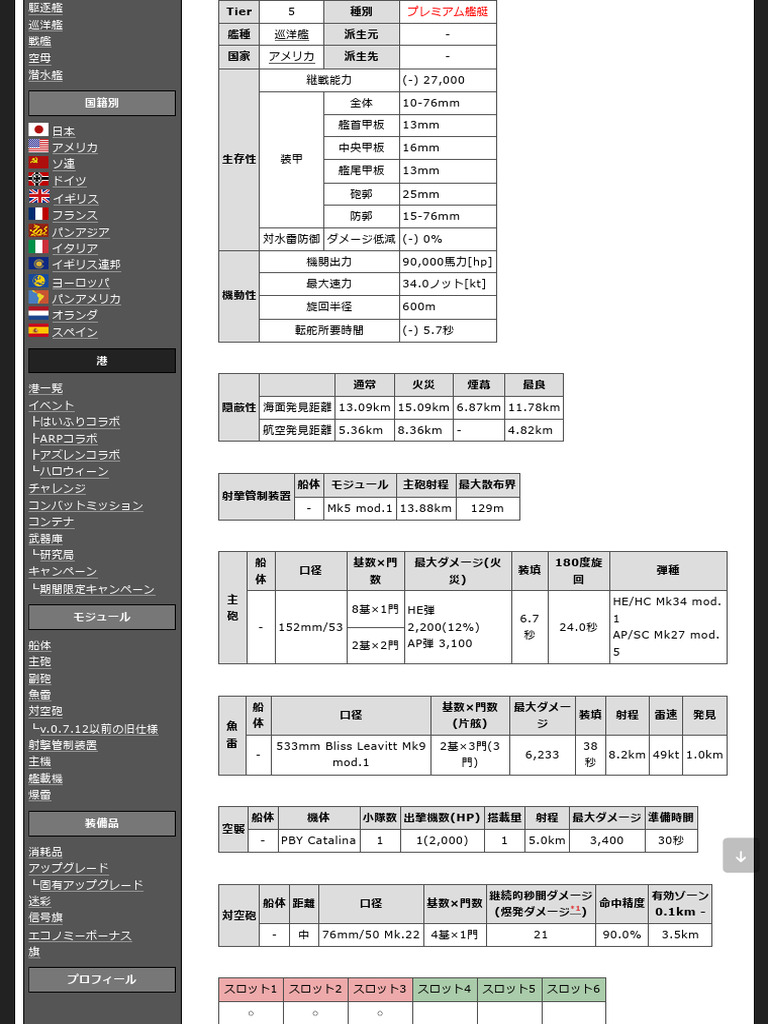Click footnote *1 in AA table header
Image resolution: width=768 pixels, height=1024 pixels.
pos(576,910)
